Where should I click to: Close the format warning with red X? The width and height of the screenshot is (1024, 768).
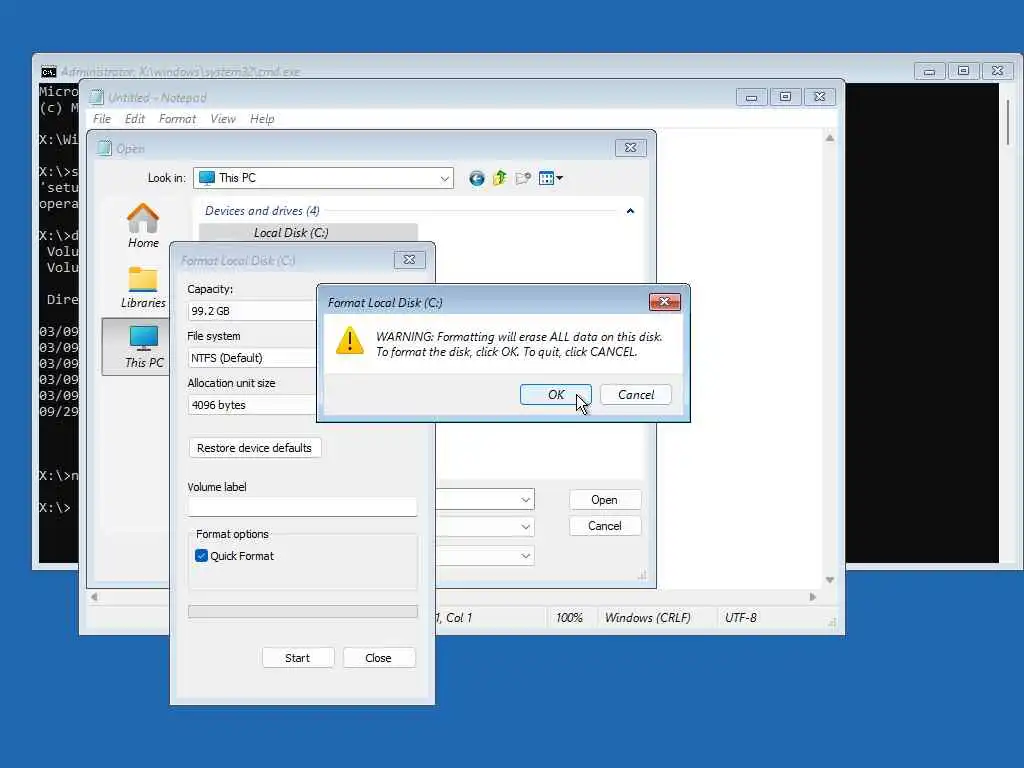click(x=665, y=302)
